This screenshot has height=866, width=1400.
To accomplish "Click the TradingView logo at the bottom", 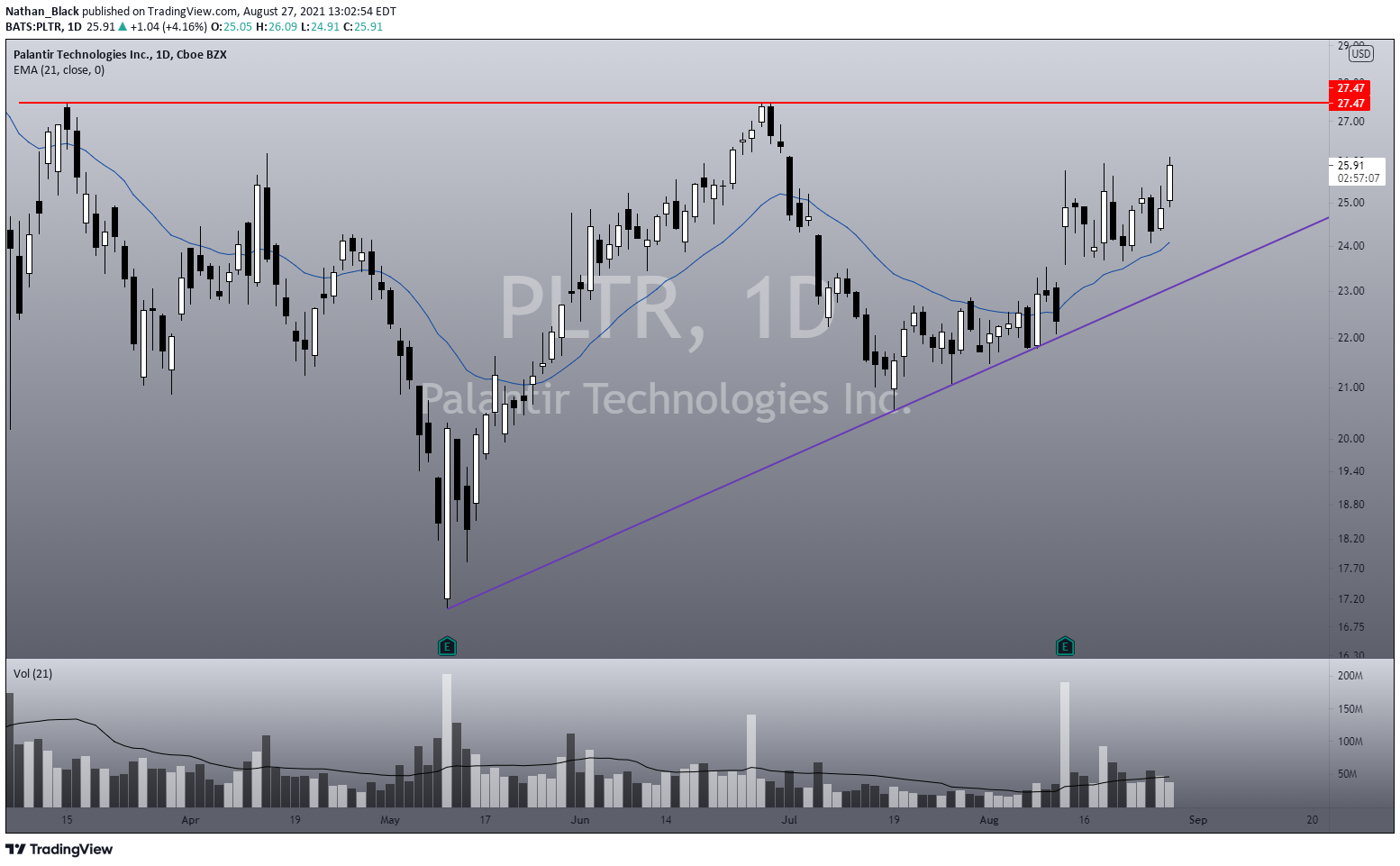I will [x=59, y=849].
